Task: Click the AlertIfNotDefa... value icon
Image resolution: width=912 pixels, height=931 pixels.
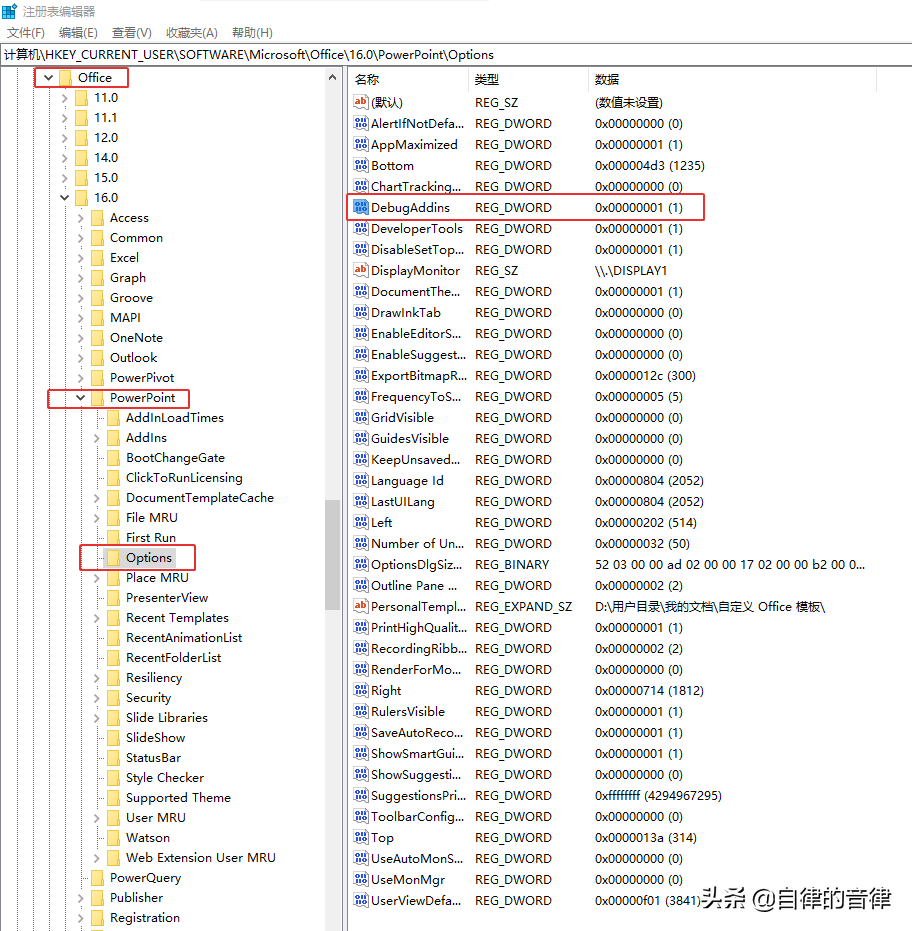Action: [360, 124]
